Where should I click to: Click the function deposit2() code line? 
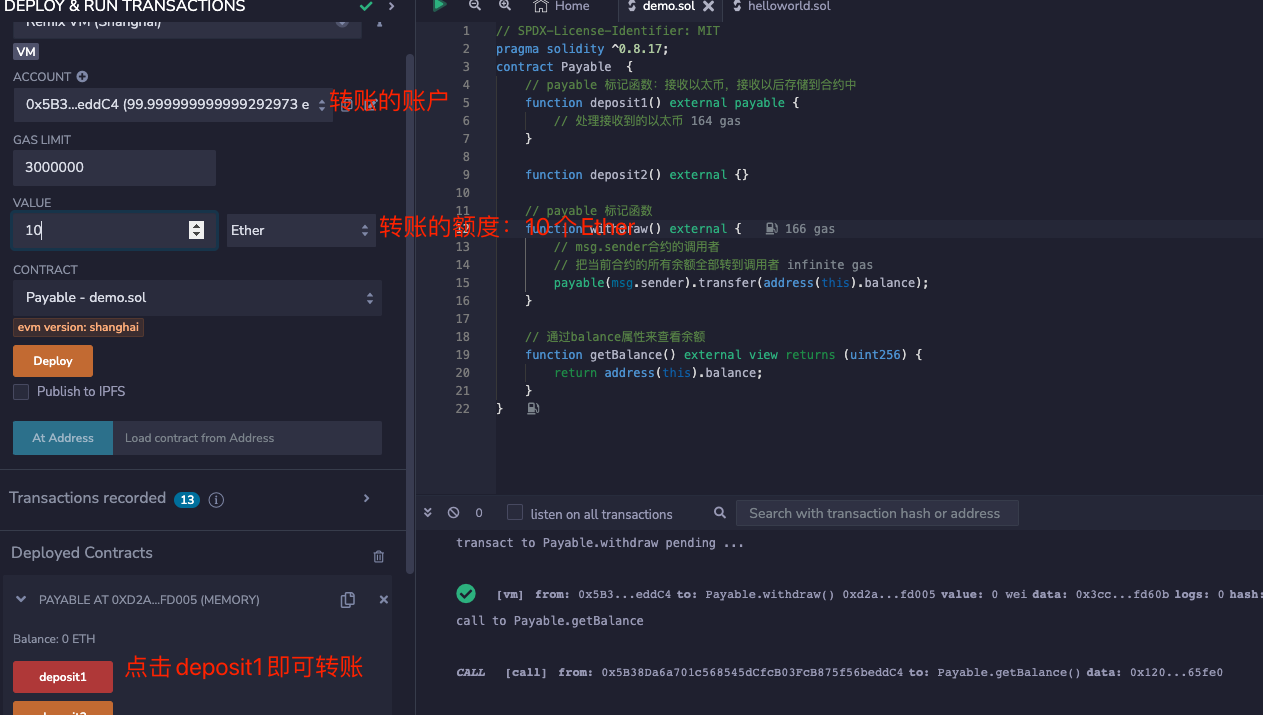click(637, 175)
